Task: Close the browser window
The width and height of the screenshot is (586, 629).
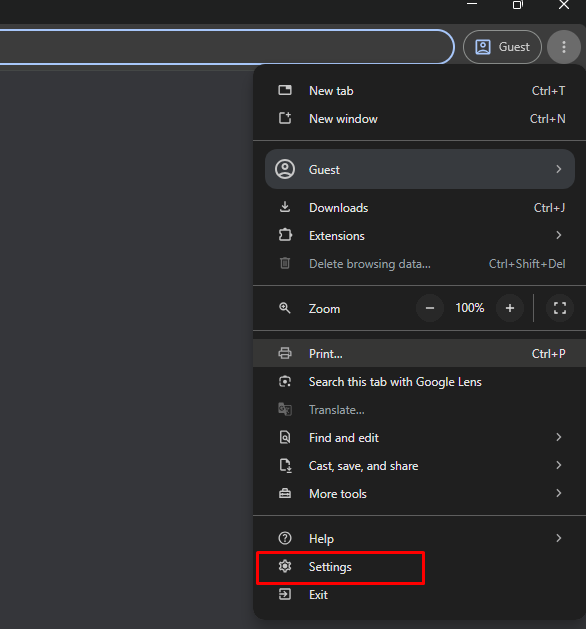Action: [564, 5]
